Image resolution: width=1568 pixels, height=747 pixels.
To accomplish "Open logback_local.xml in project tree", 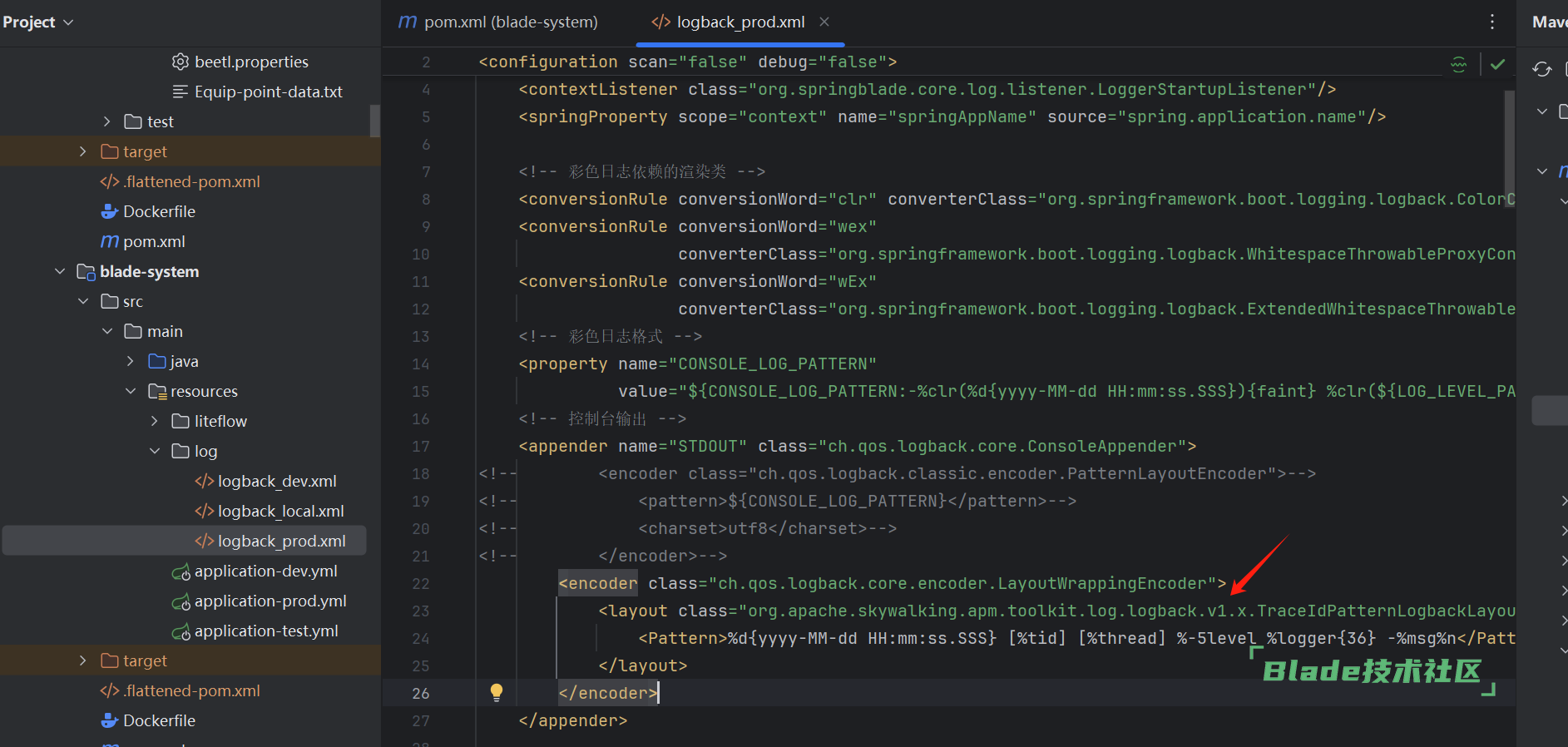I will [x=280, y=511].
